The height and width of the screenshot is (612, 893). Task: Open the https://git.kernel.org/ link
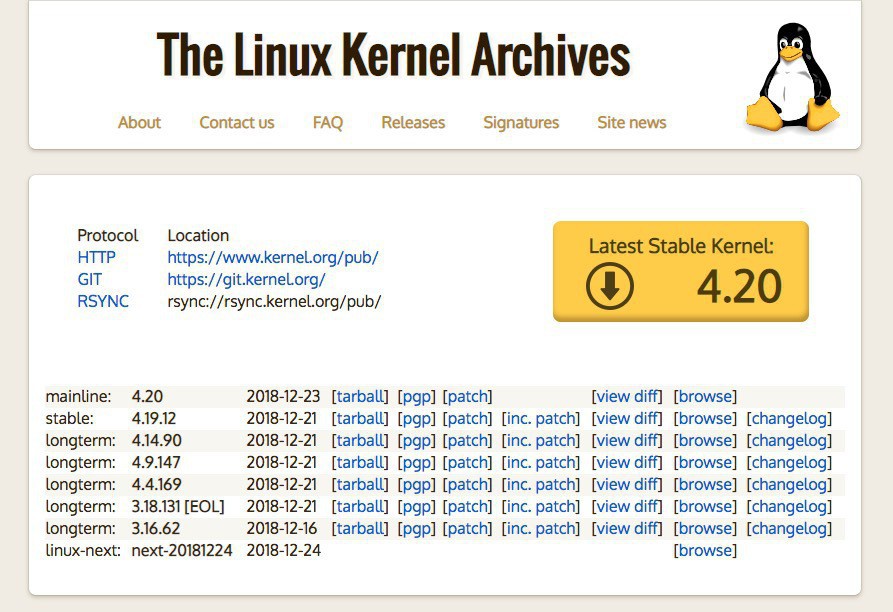coord(247,280)
